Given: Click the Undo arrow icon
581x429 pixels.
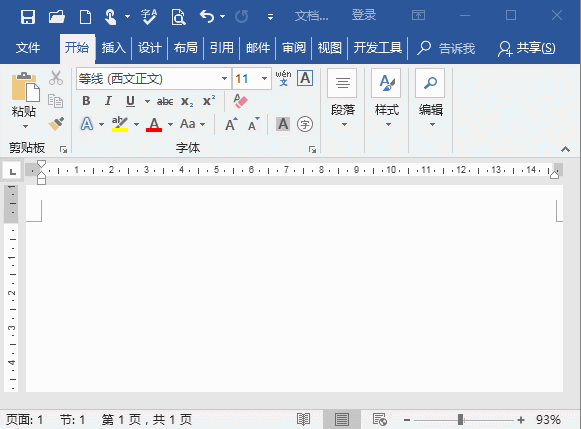Looking at the screenshot, I should [x=207, y=17].
